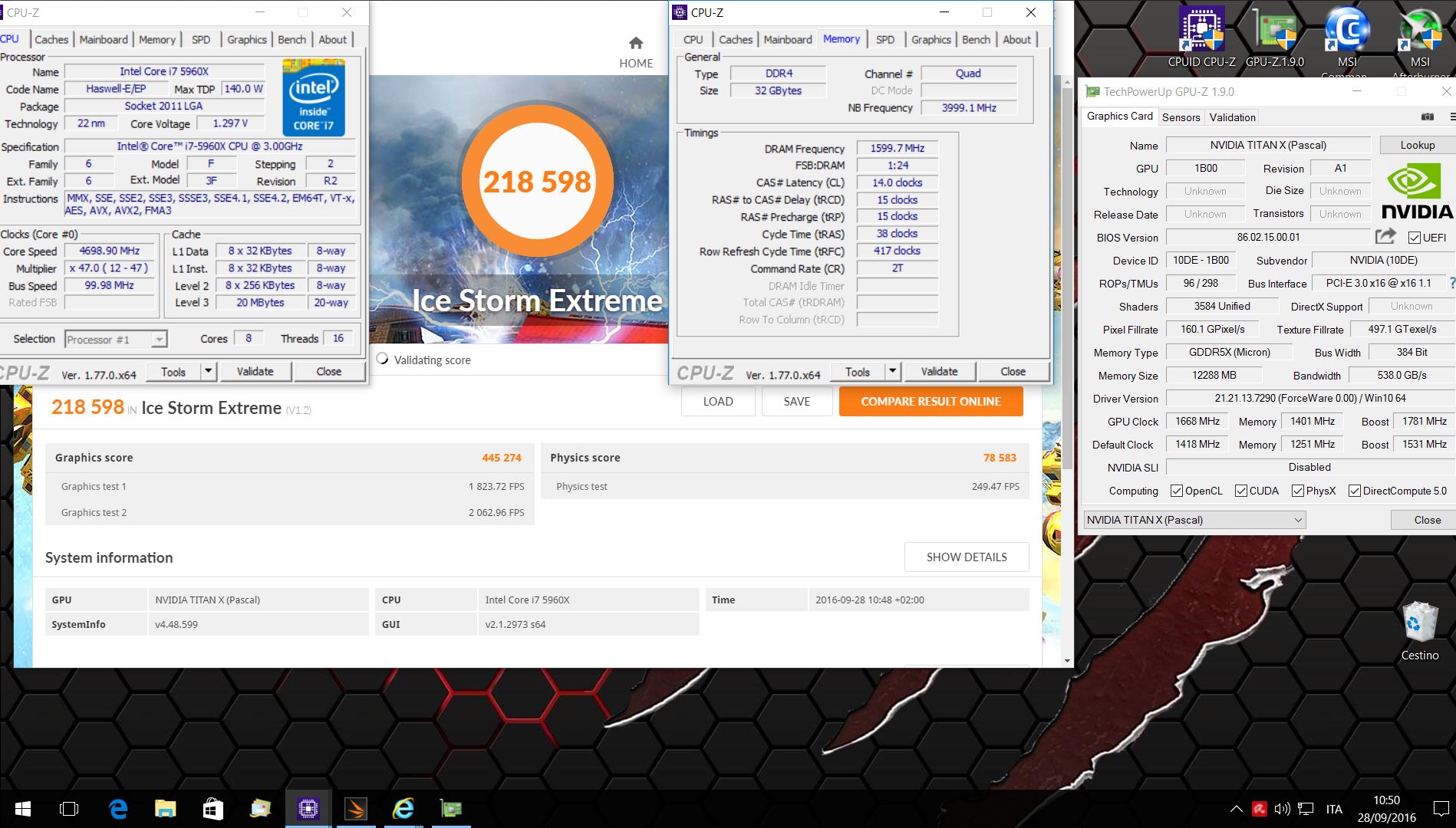Click Lookup button in GPU-Z

click(1417, 145)
